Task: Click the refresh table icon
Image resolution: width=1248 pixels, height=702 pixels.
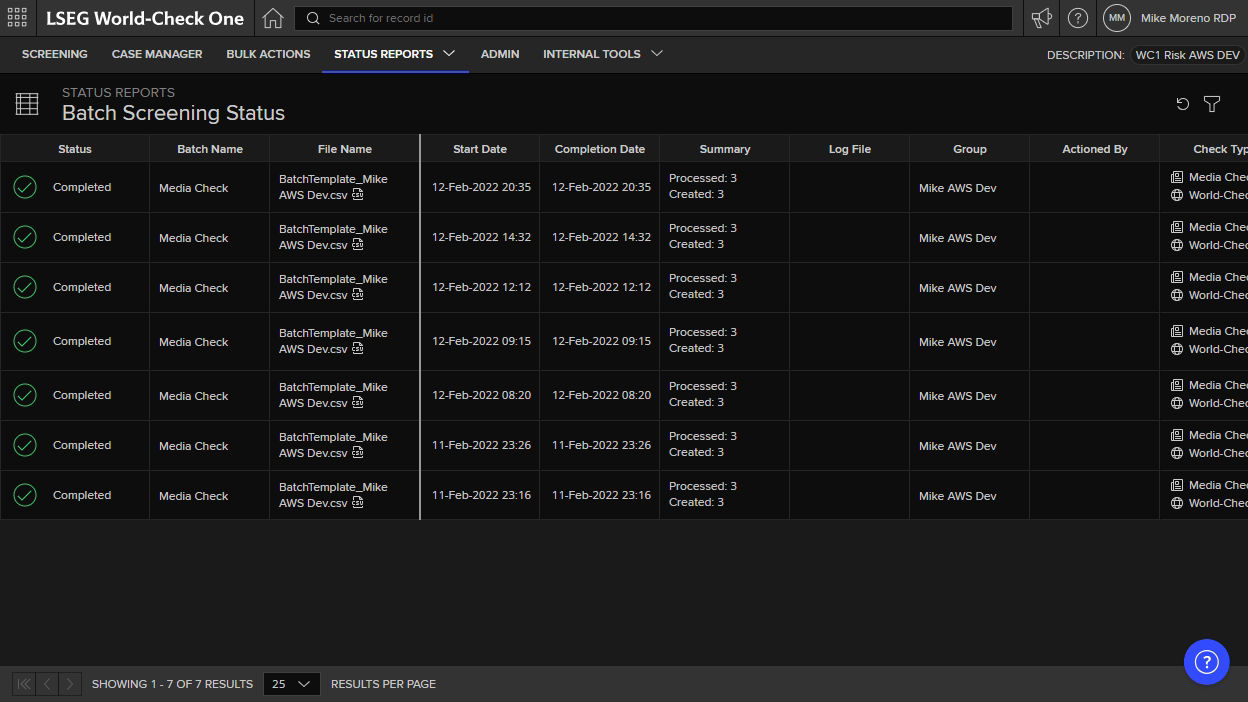Action: point(1182,104)
